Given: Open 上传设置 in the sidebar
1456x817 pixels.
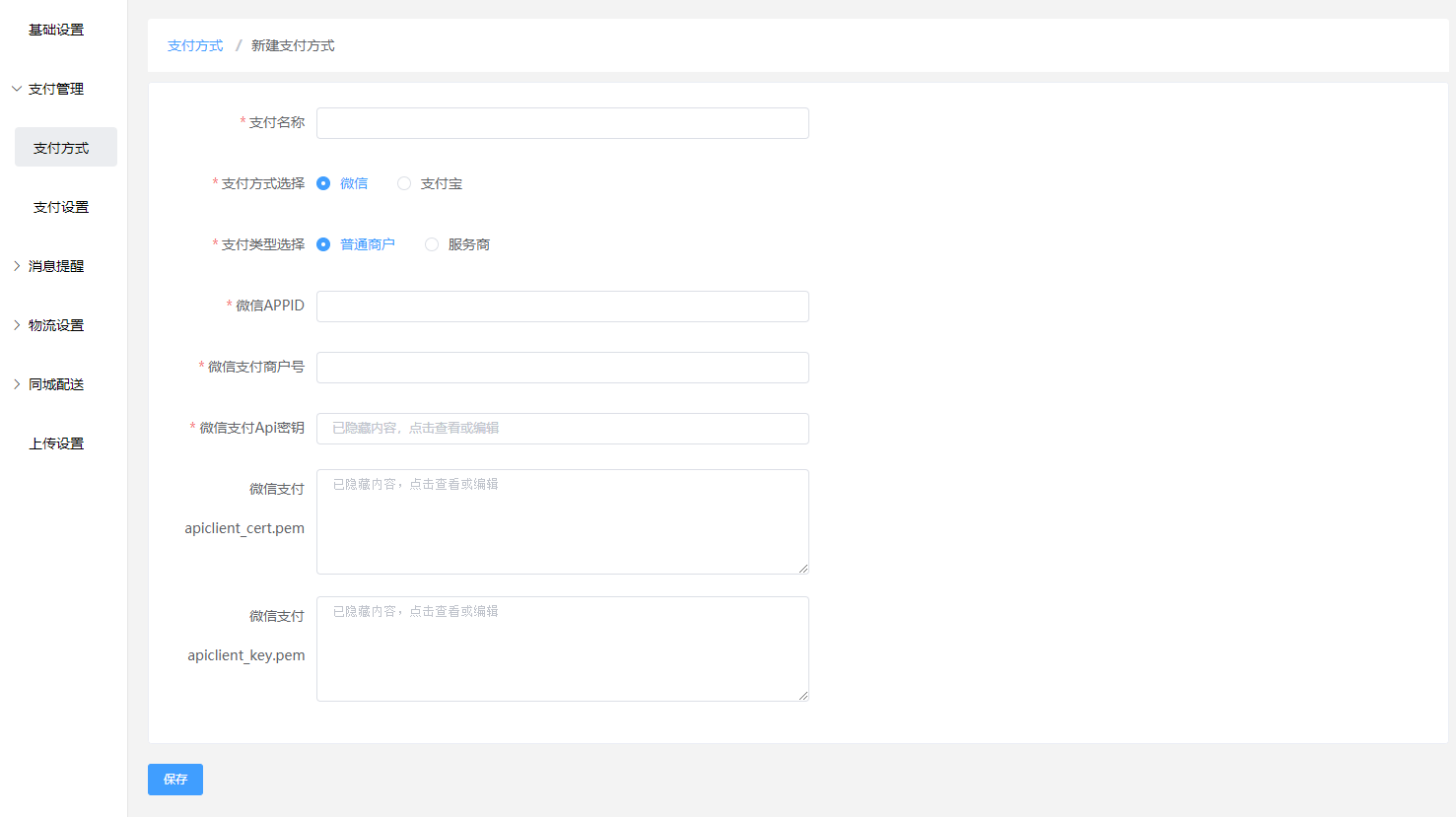Looking at the screenshot, I should (x=56, y=443).
